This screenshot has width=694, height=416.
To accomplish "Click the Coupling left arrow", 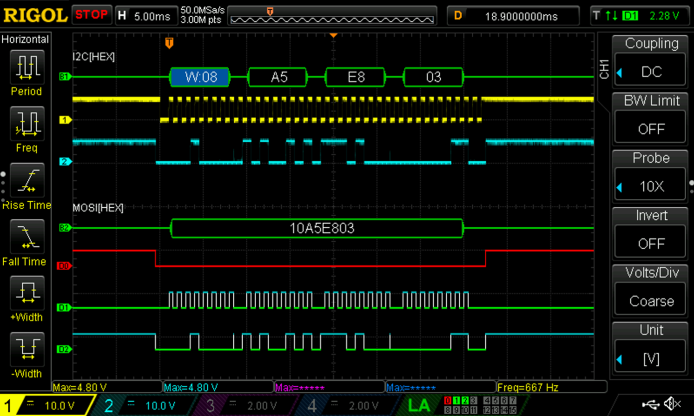I will pos(620,73).
